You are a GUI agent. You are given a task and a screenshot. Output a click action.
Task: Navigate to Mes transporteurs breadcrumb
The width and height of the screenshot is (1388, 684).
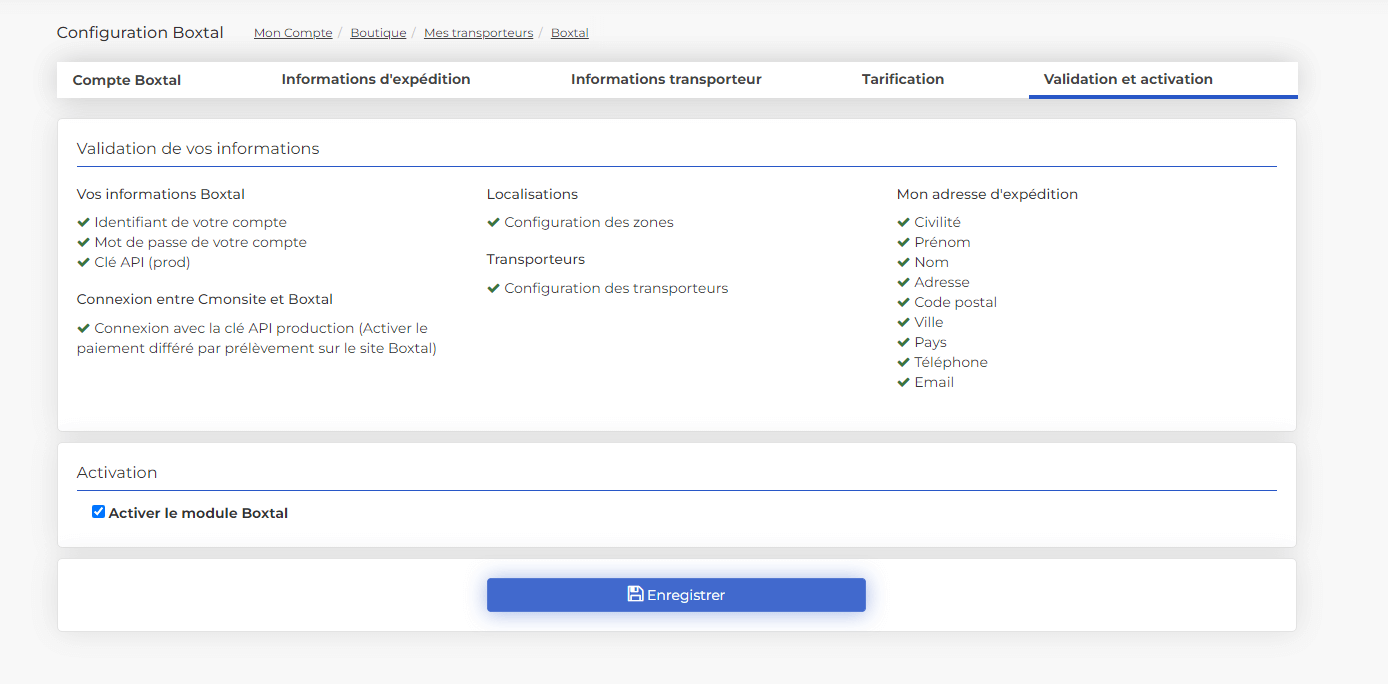[478, 33]
